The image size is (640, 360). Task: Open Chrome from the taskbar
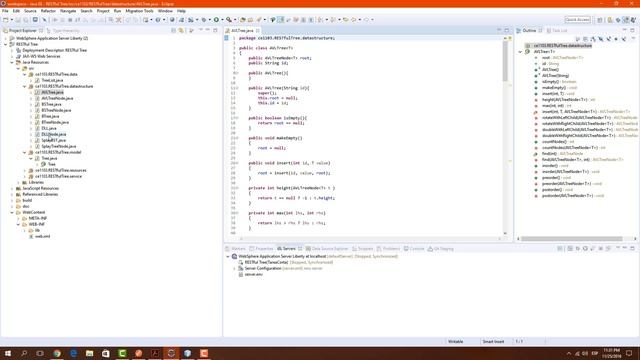pyautogui.click(x=57, y=353)
